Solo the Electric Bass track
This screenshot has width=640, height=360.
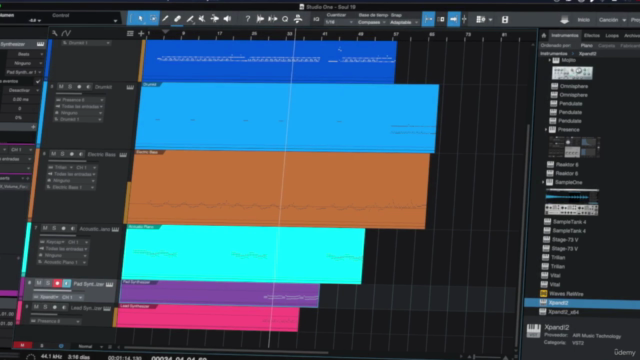tap(62, 154)
